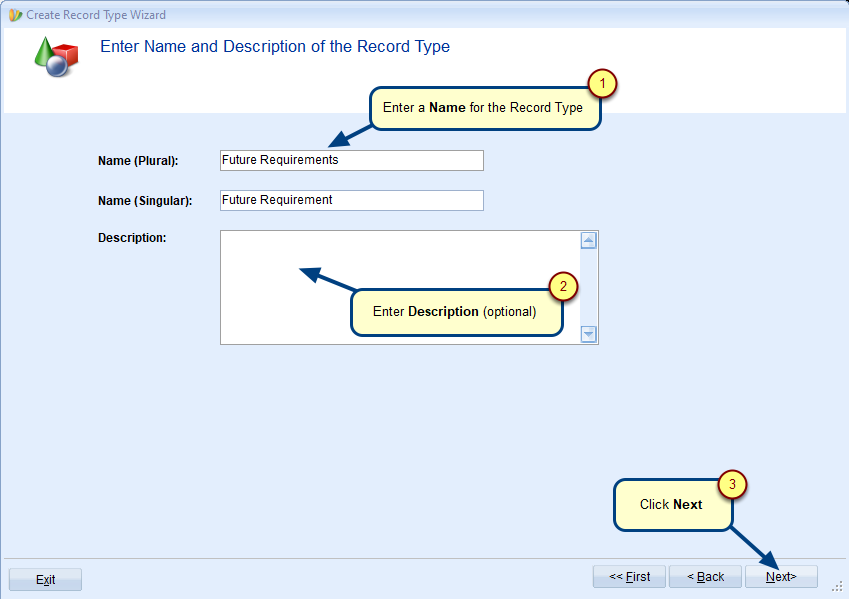The image size is (849, 599).
Task: Click the numbered badge 2 on callout
Action: coord(563,287)
